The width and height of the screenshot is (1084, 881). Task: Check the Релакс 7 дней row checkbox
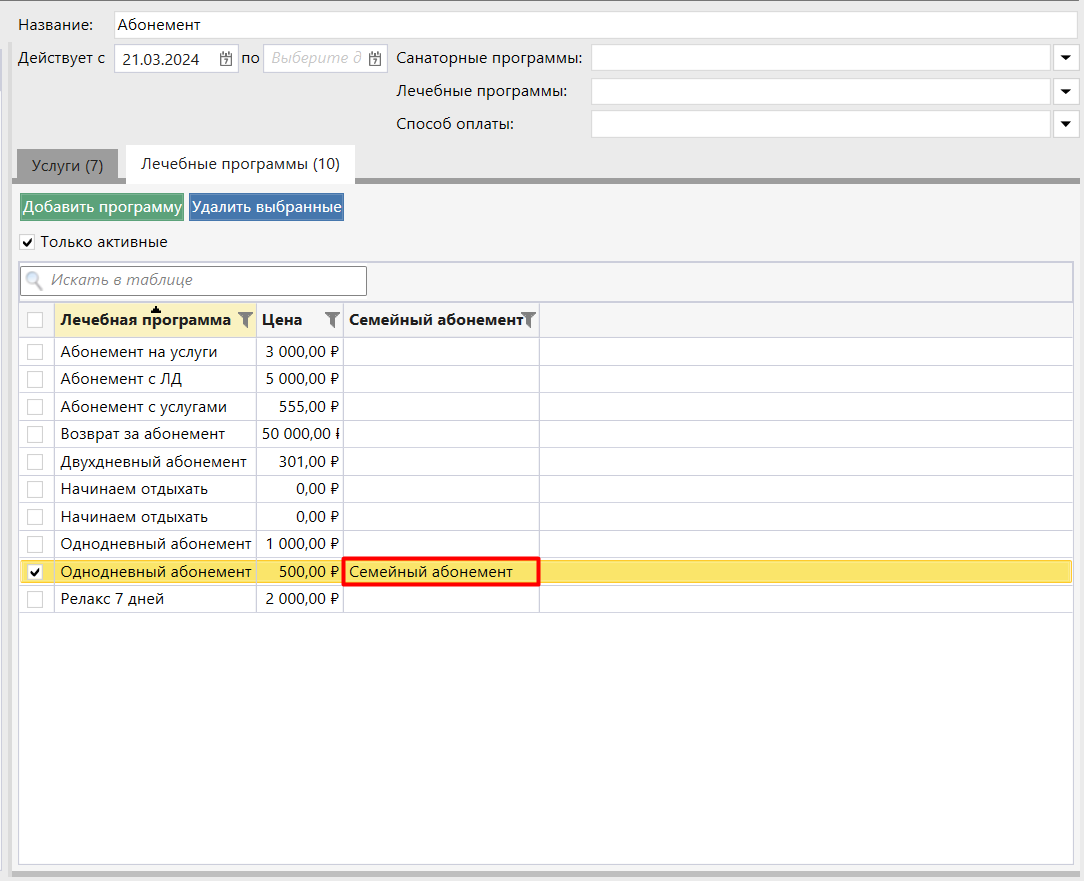coord(36,599)
